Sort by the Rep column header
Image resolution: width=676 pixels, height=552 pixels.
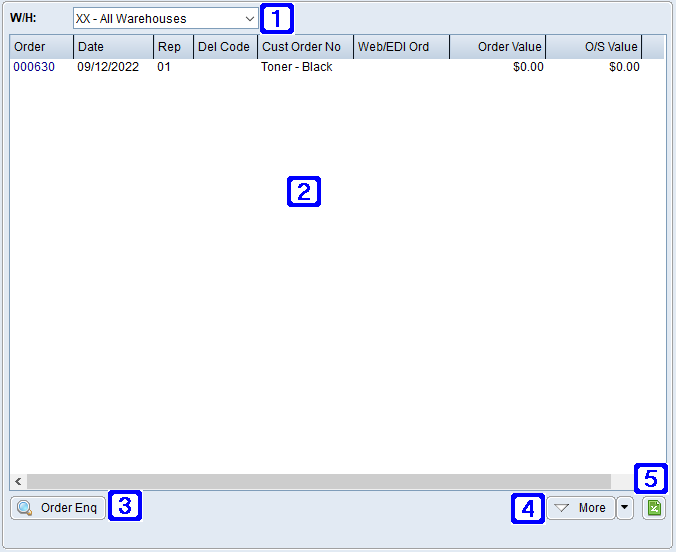173,47
